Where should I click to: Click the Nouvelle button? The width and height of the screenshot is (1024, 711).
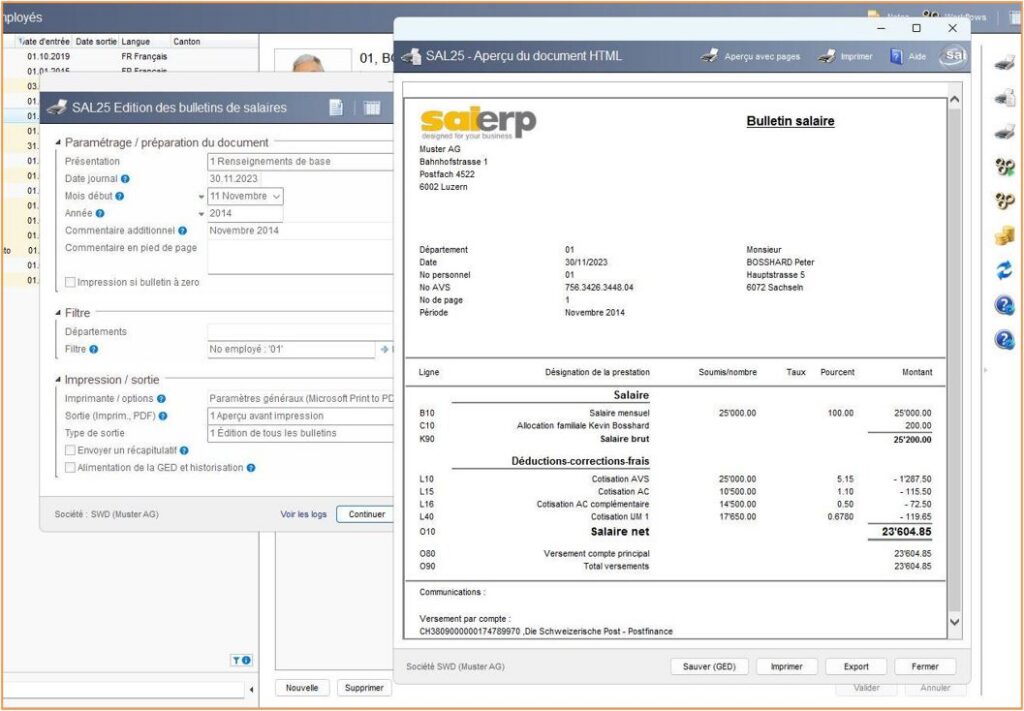point(302,688)
